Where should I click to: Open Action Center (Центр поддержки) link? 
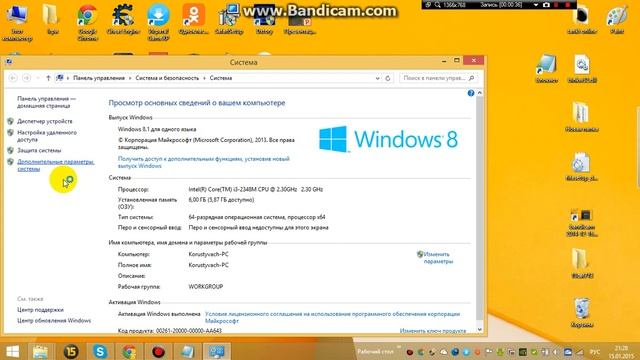click(x=40, y=310)
